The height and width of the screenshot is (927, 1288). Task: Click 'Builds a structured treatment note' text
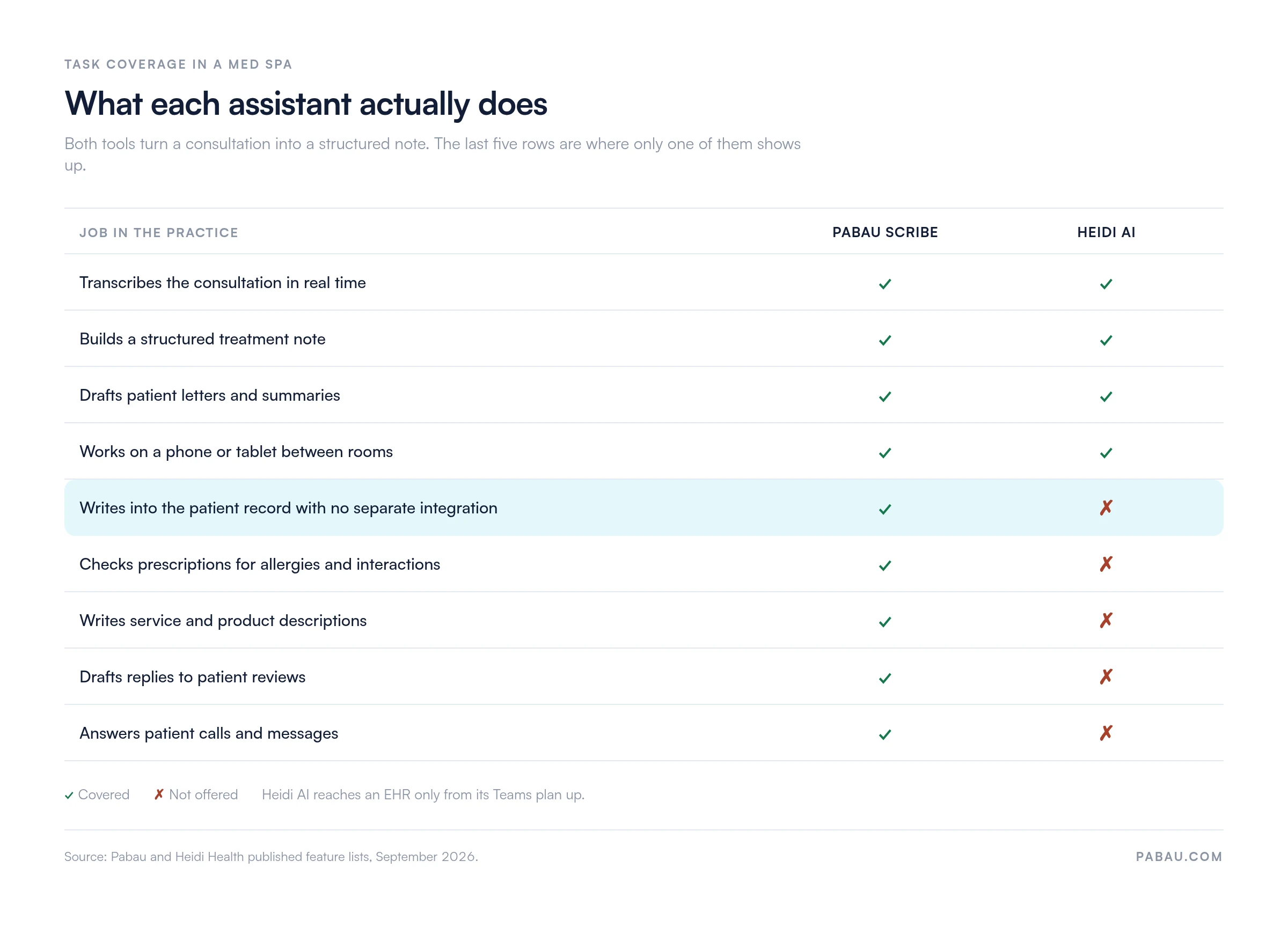click(202, 339)
